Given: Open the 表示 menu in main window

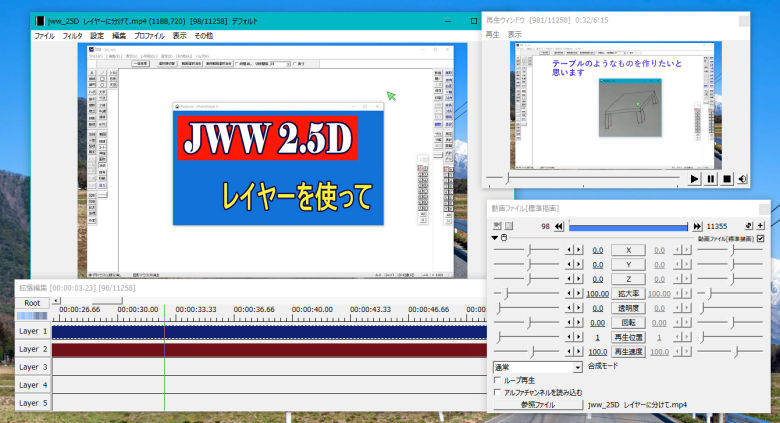Looking at the screenshot, I should [x=180, y=36].
